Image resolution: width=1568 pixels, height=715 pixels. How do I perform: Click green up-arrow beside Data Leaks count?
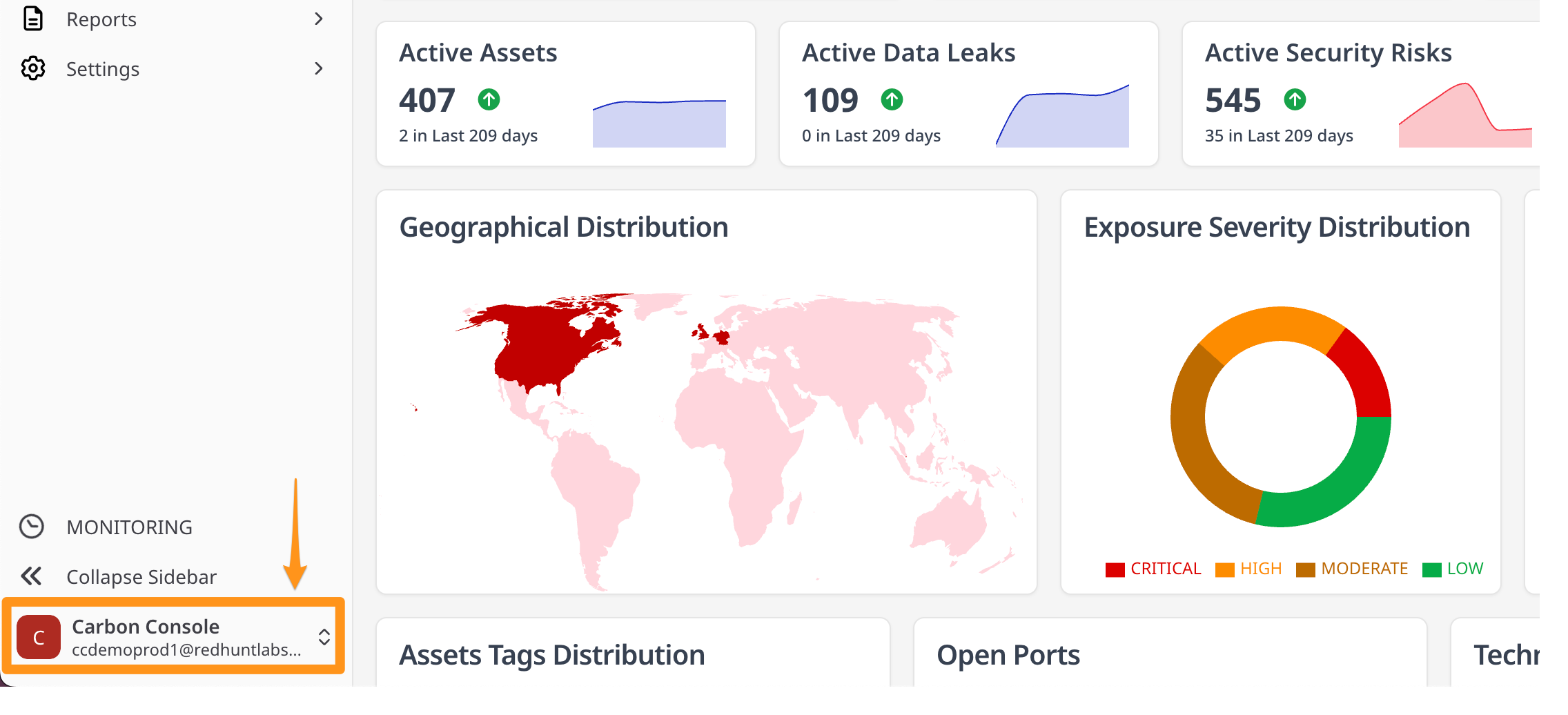(892, 100)
